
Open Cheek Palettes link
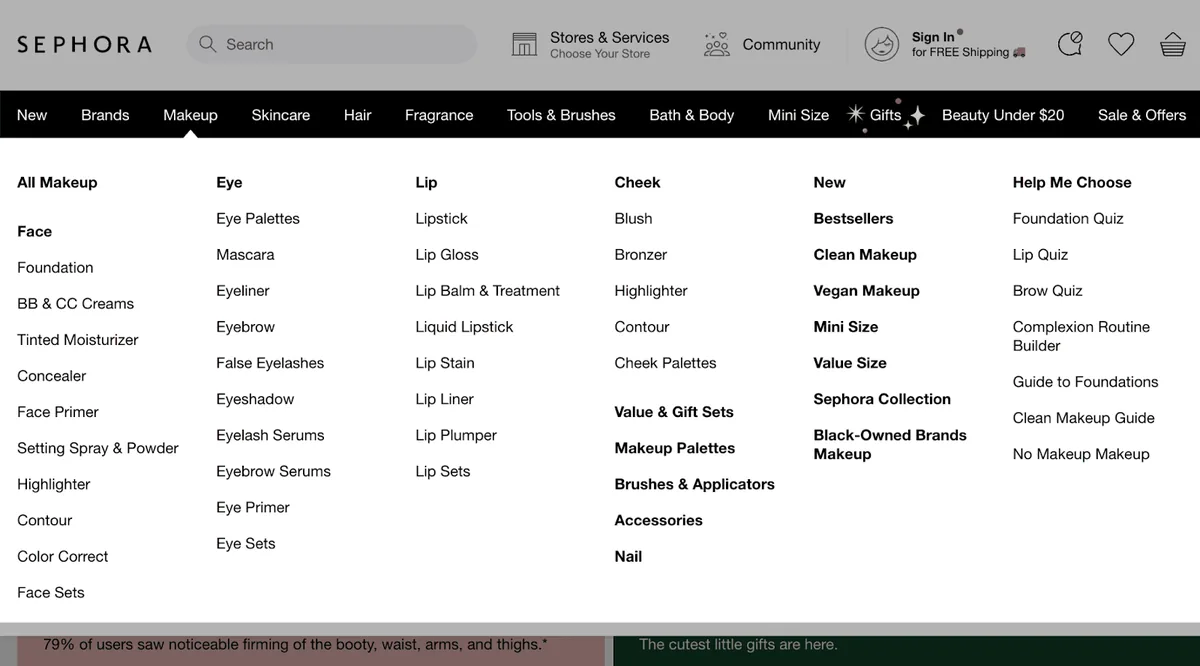point(666,363)
